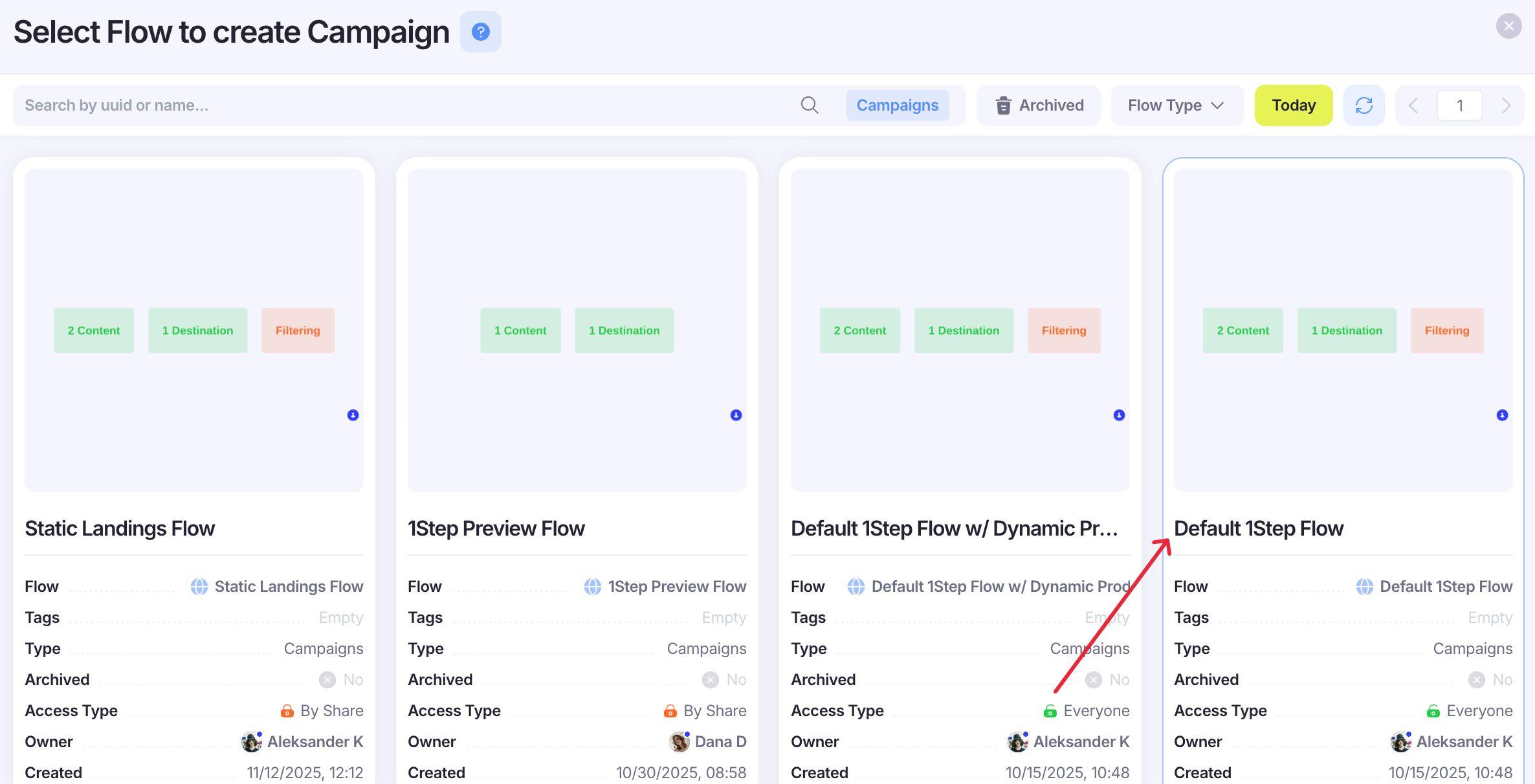Viewport: 1535px width, 784px height.
Task: Click globe icon beside Default 1Step Flow w/ Dynamic
Action: pyautogui.click(x=856, y=587)
